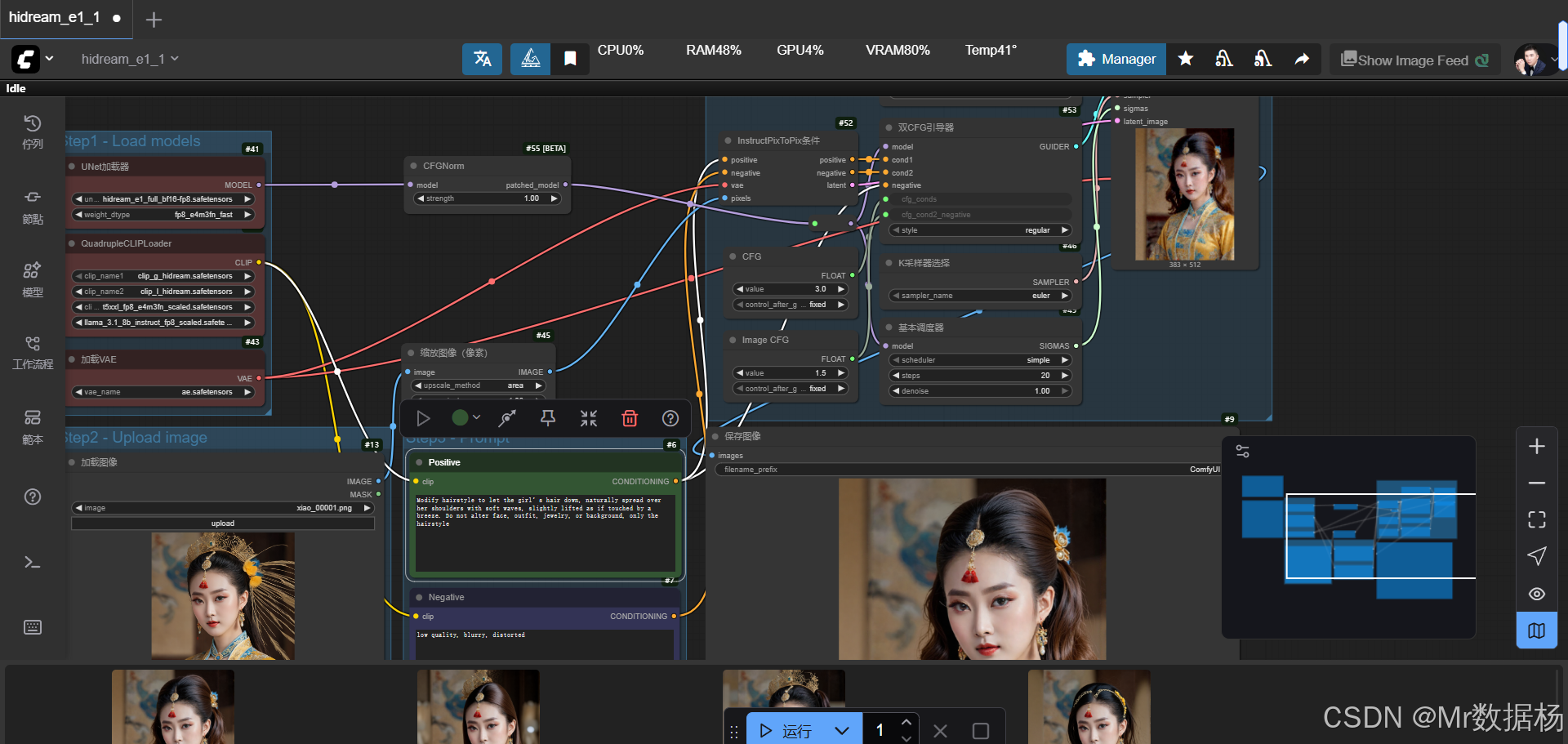Image resolution: width=1568 pixels, height=744 pixels.
Task: Toggle link visibility eye icon
Action: [1537, 594]
